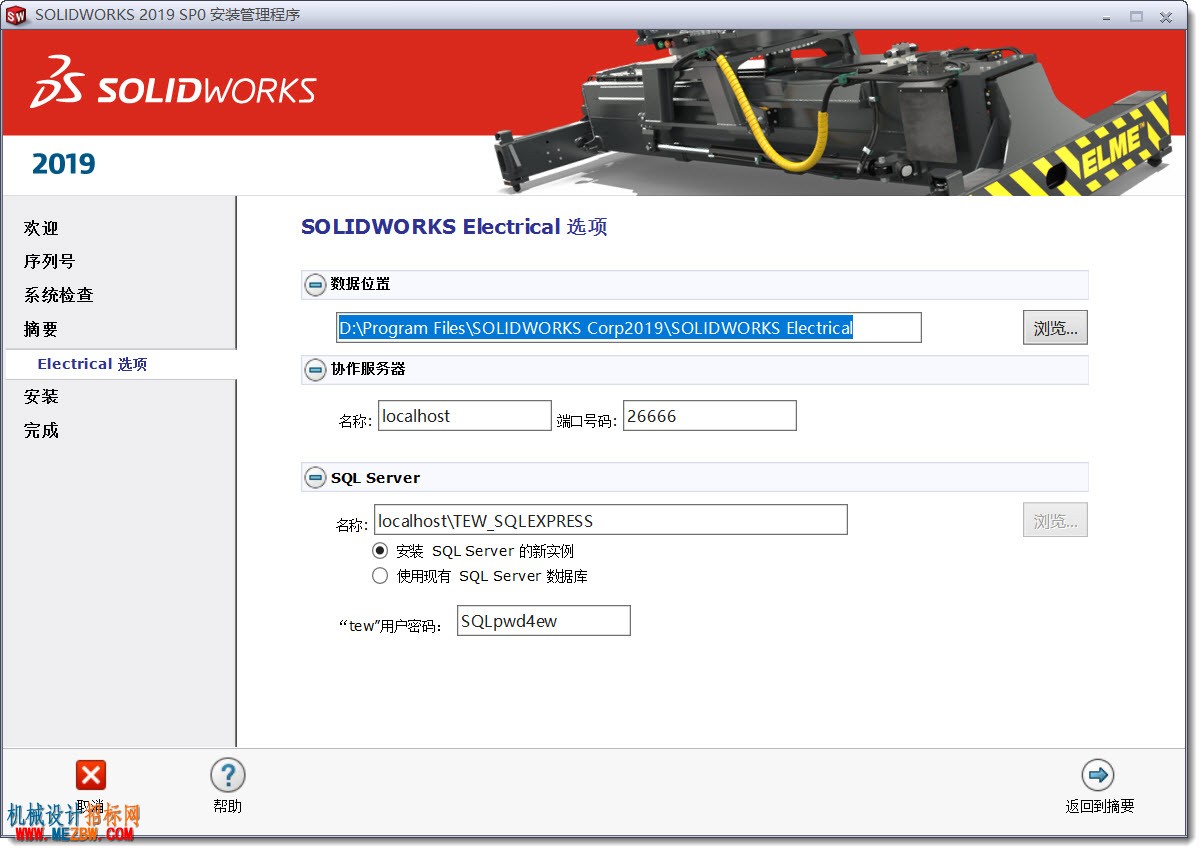
Task: Maximize the installation manager window
Action: coord(1136,17)
